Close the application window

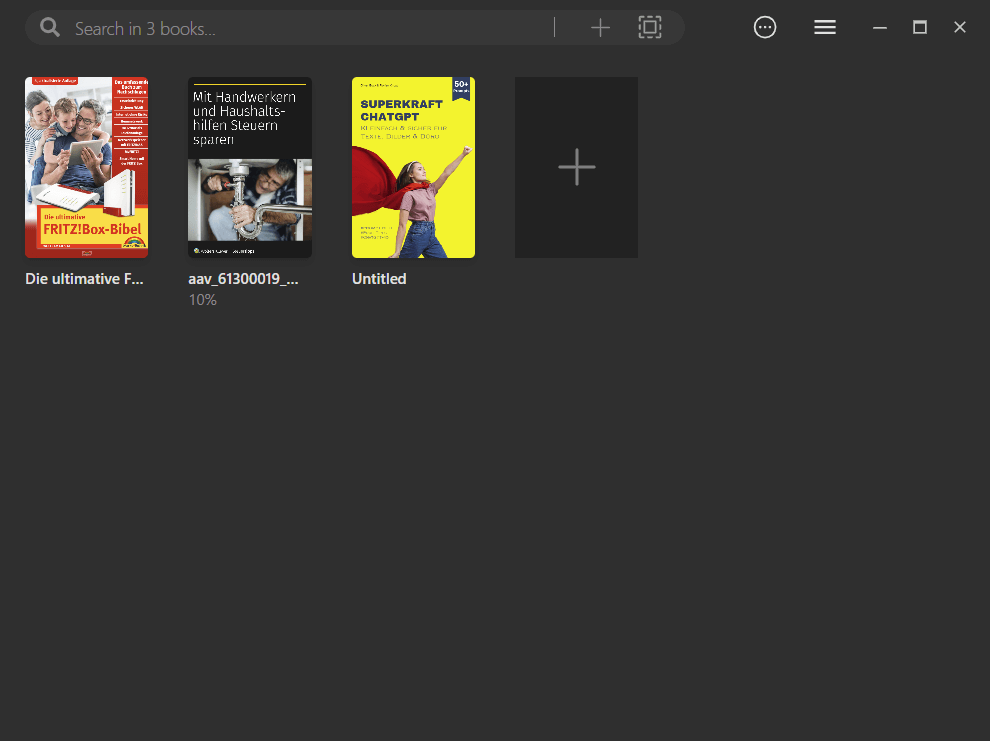coord(959,27)
